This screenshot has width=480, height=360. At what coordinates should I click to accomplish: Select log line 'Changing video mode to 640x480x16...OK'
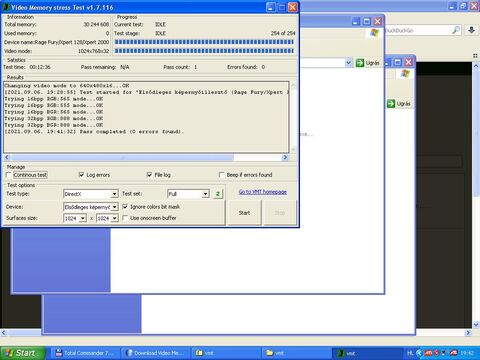[67, 86]
